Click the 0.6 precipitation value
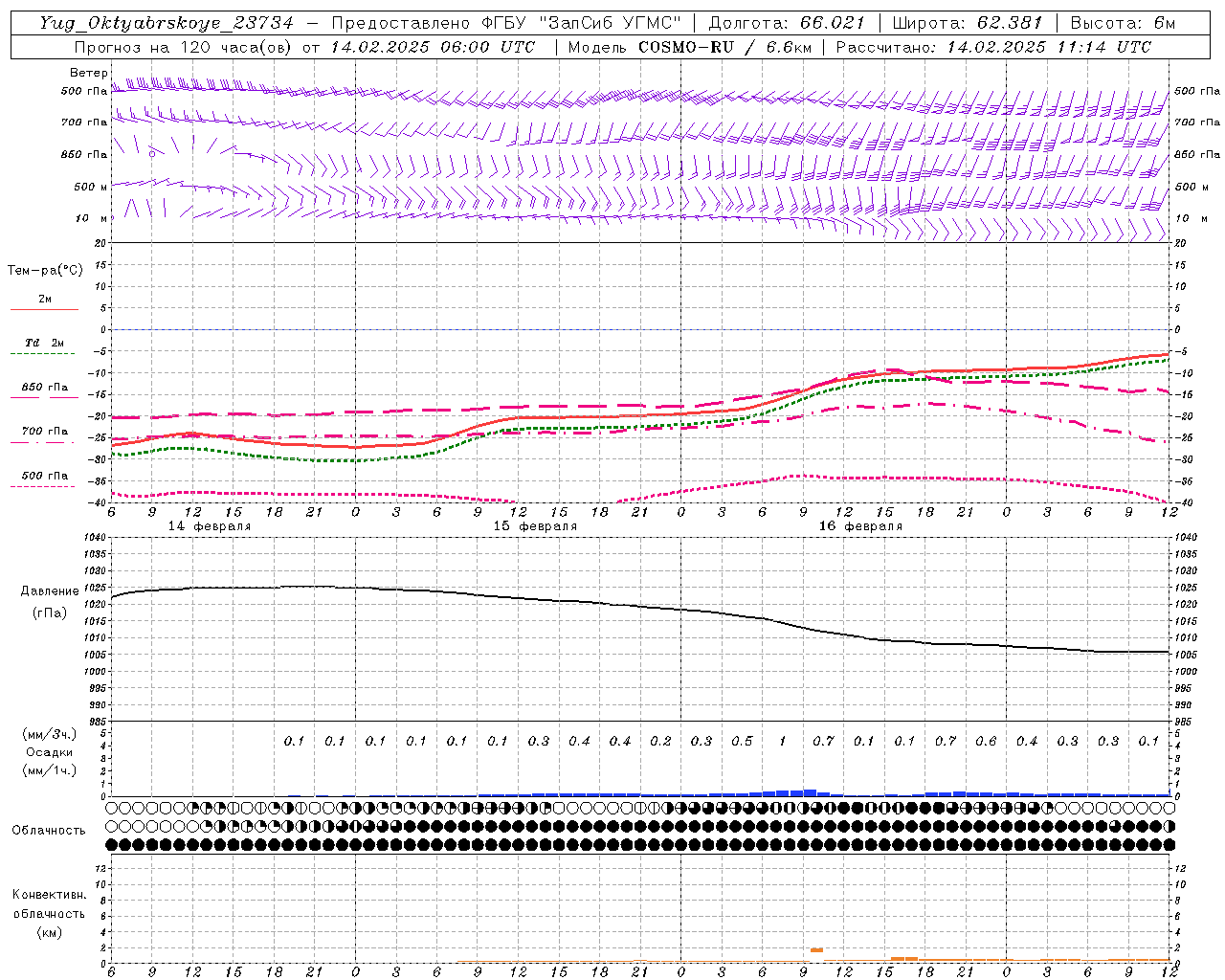 pos(986,742)
